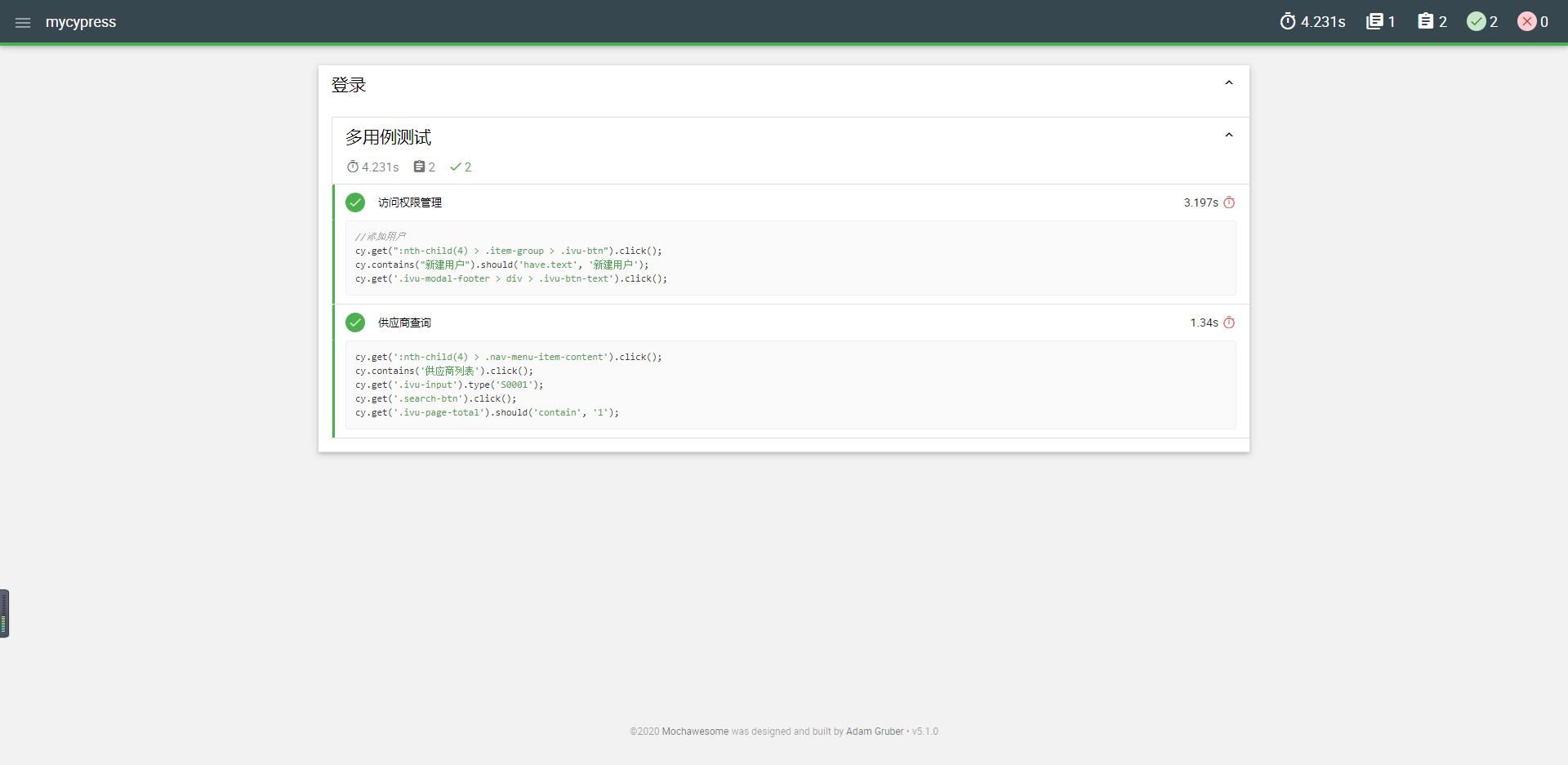The height and width of the screenshot is (765, 1568).
Task: Click the 1.34s slow-test timer icon
Action: pos(1229,322)
